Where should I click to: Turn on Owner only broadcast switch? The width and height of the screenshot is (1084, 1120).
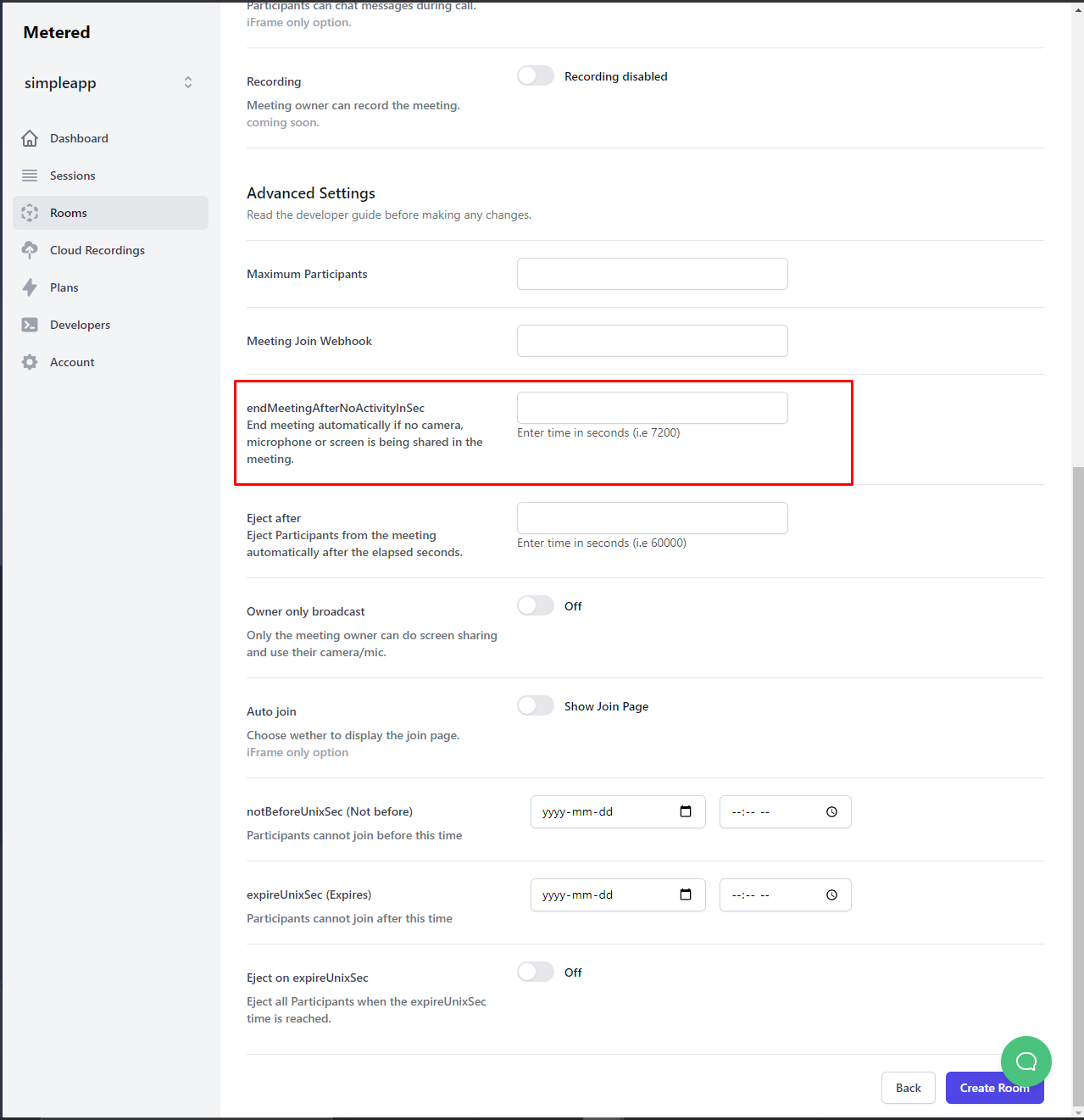pyautogui.click(x=536, y=605)
